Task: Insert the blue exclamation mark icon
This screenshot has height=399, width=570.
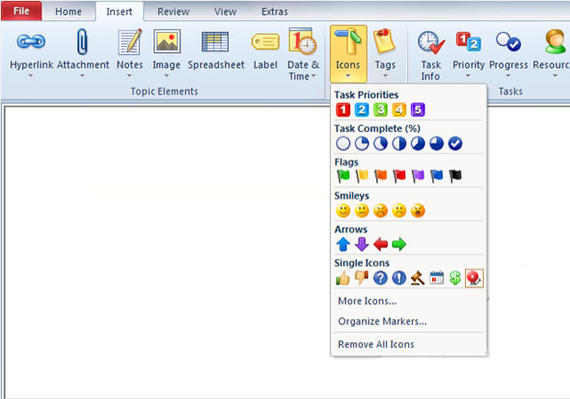Action: 399,278
